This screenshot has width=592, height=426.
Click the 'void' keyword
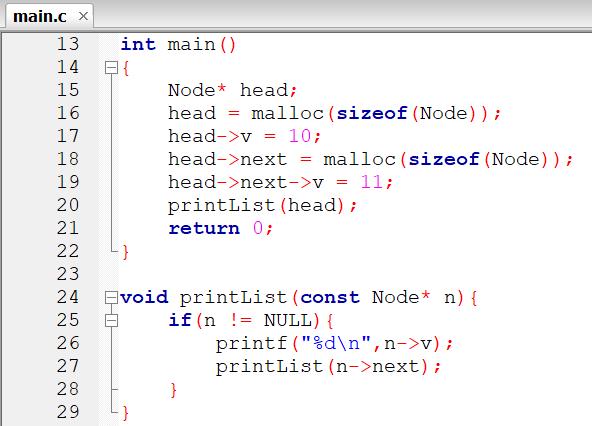(x=144, y=297)
